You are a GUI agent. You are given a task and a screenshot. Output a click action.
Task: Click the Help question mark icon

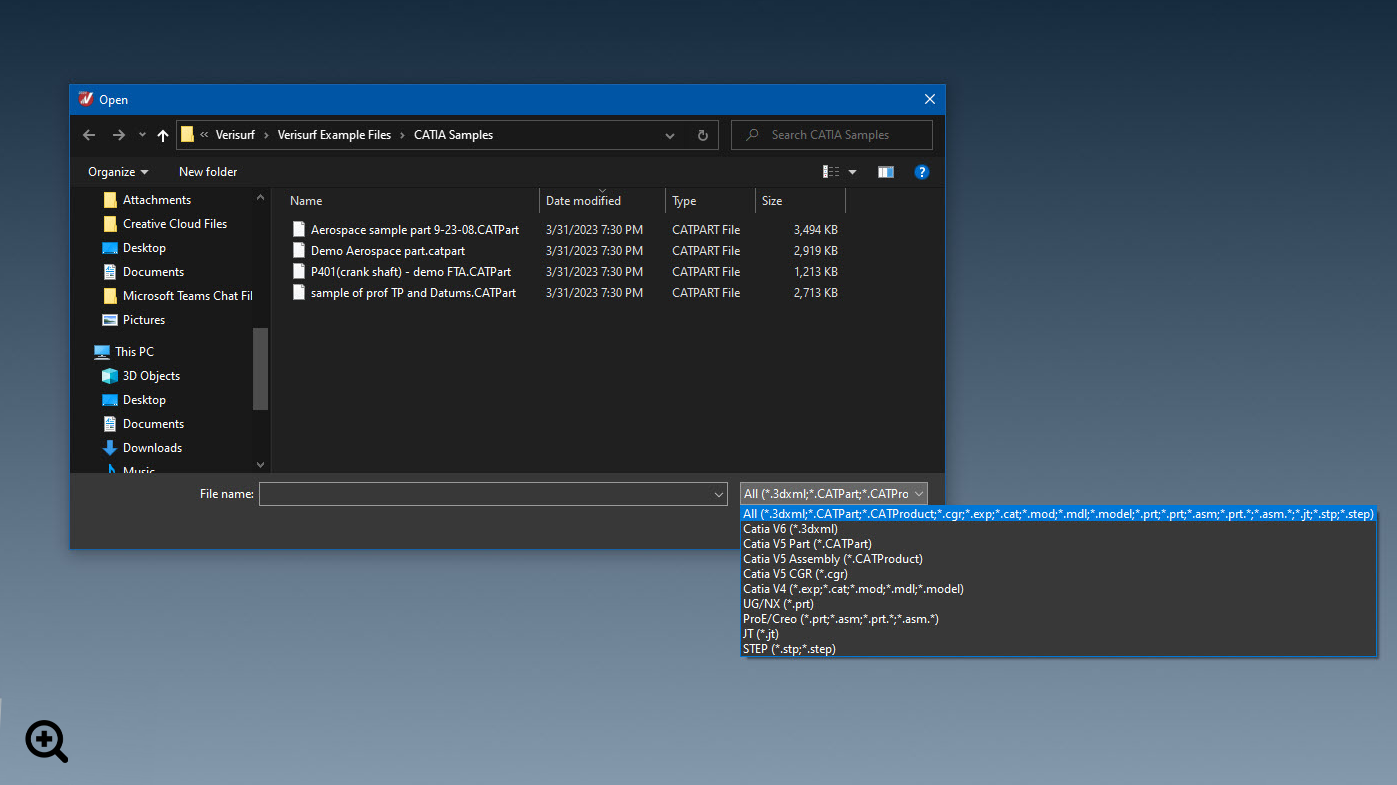click(x=922, y=172)
